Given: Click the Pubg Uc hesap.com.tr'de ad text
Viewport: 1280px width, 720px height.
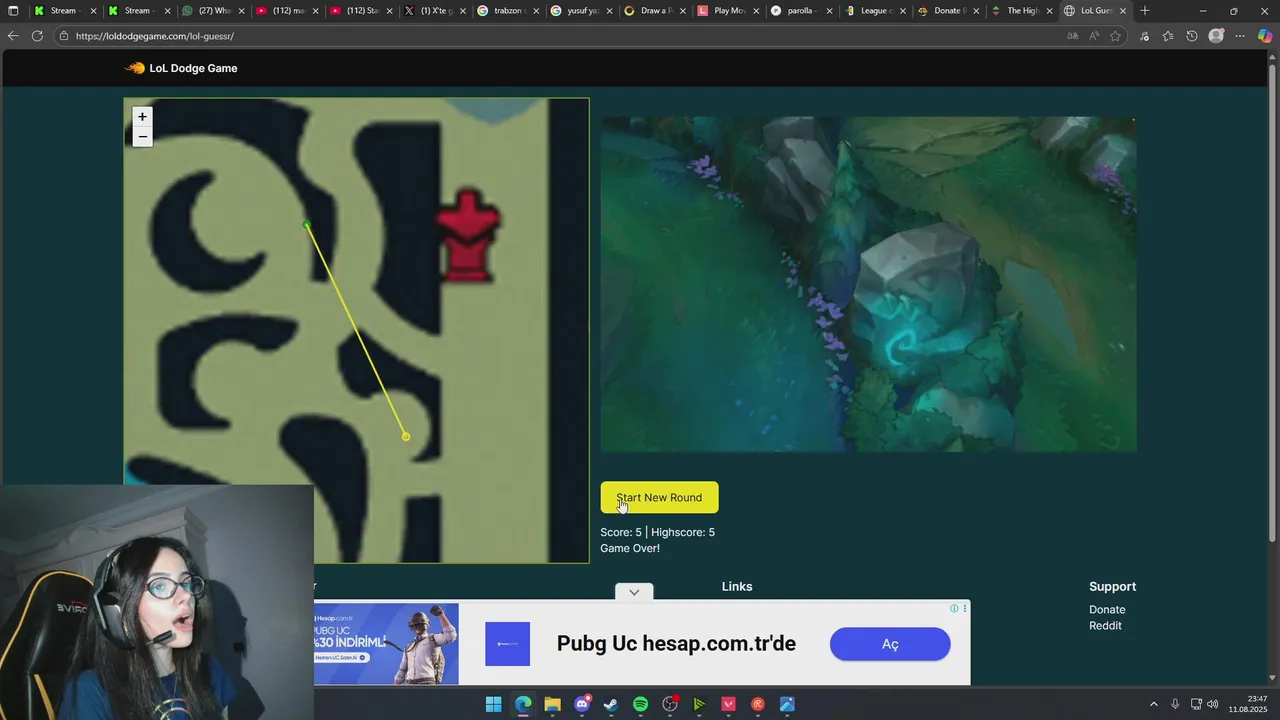Looking at the screenshot, I should pos(676,644).
